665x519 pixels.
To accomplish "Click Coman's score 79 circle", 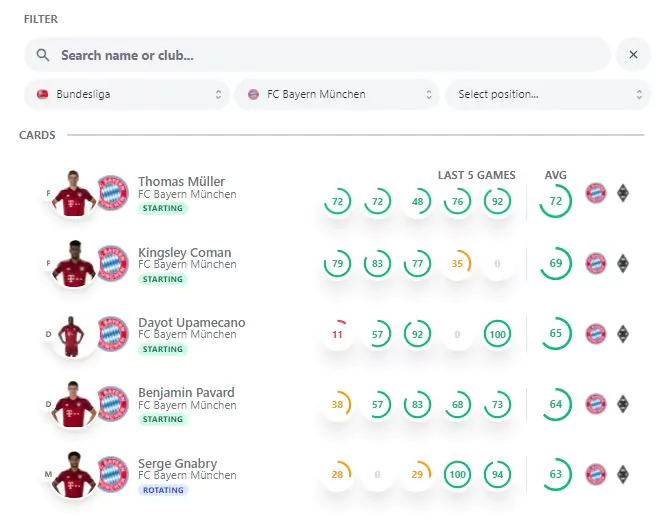I will coord(338,263).
